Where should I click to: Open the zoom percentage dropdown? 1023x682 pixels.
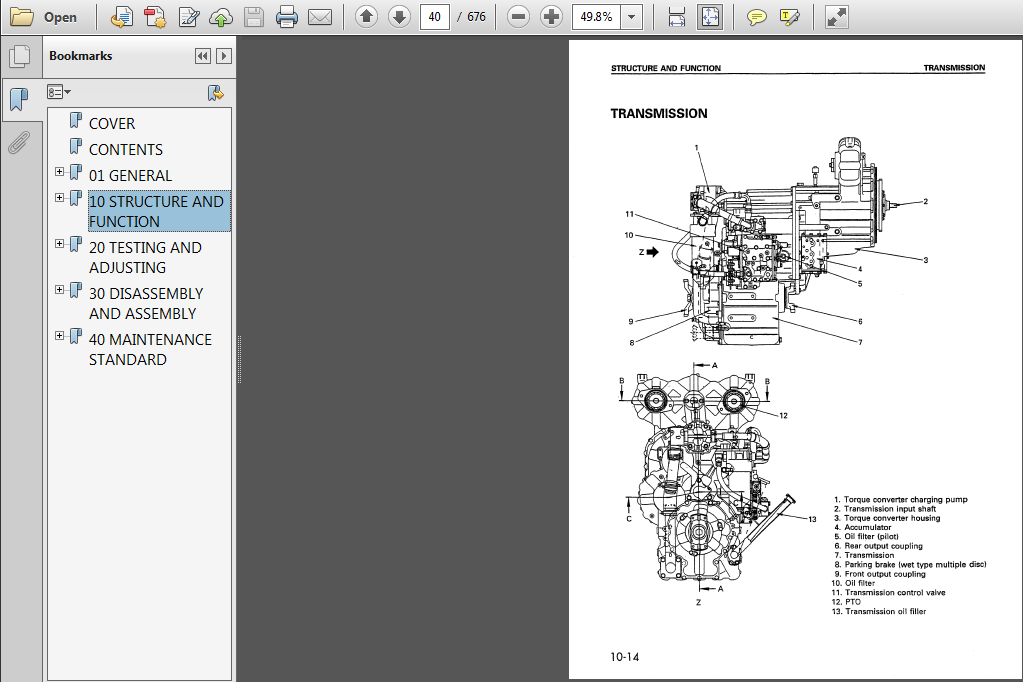point(631,17)
